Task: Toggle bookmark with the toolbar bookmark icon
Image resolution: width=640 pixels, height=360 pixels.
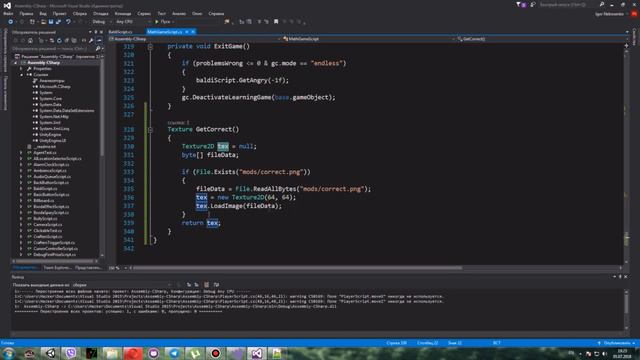Action: 276,22
